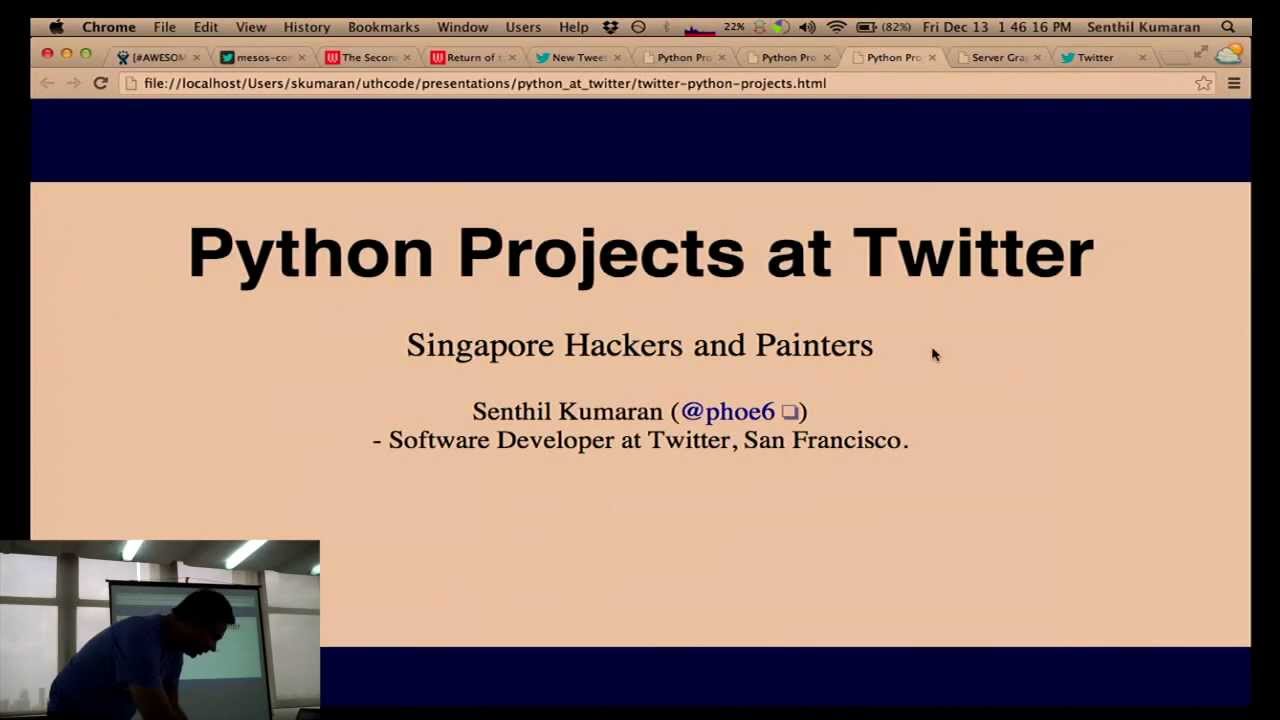The height and width of the screenshot is (720, 1280).
Task: Click the circular do-not-disturb style menu bar icon
Action: (x=638, y=27)
